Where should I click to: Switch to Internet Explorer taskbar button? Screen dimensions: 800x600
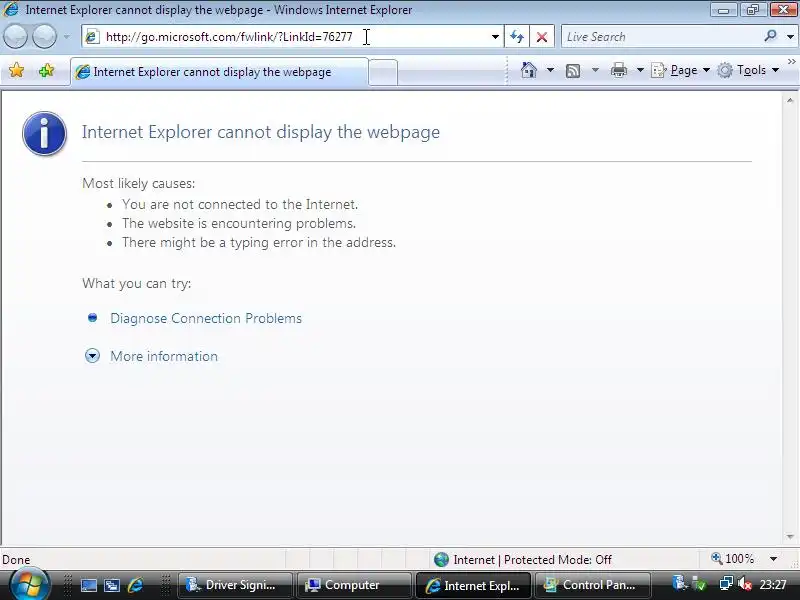tap(473, 585)
